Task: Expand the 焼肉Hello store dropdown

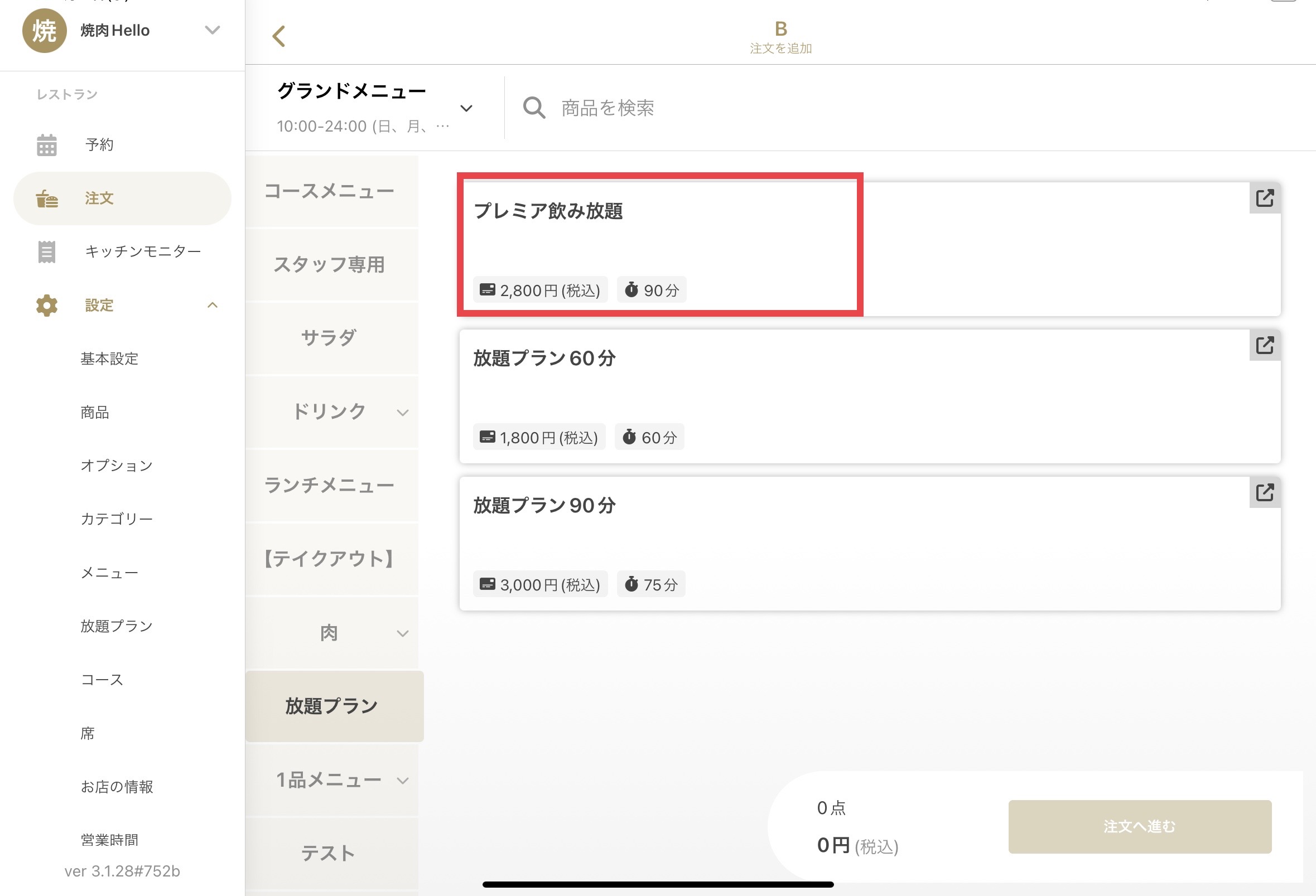Action: 213,30
